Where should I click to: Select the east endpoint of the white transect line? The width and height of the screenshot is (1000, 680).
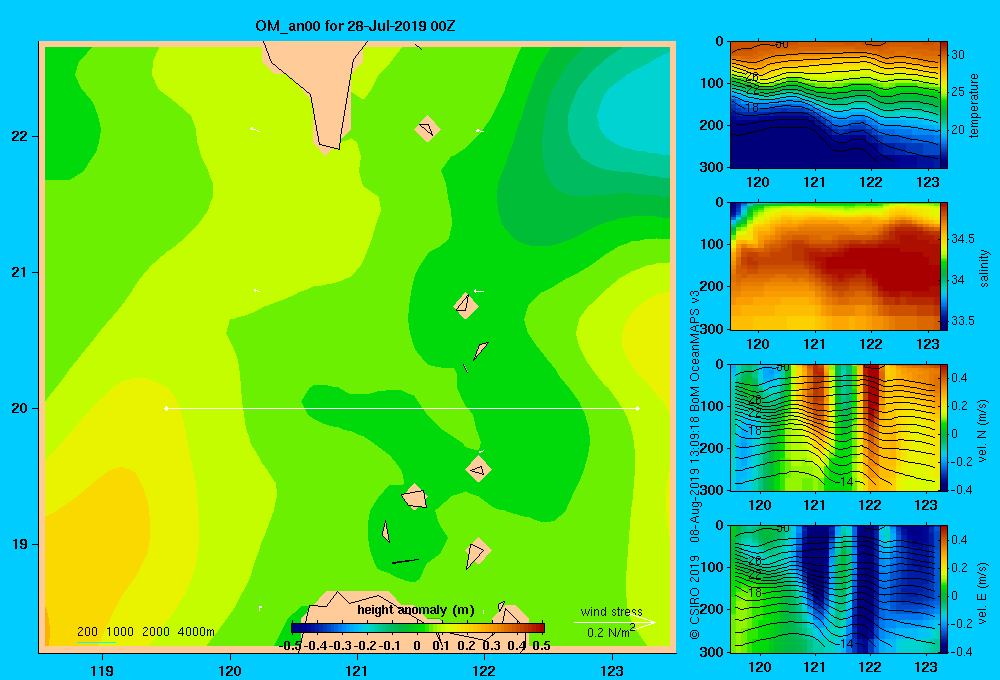click(638, 408)
